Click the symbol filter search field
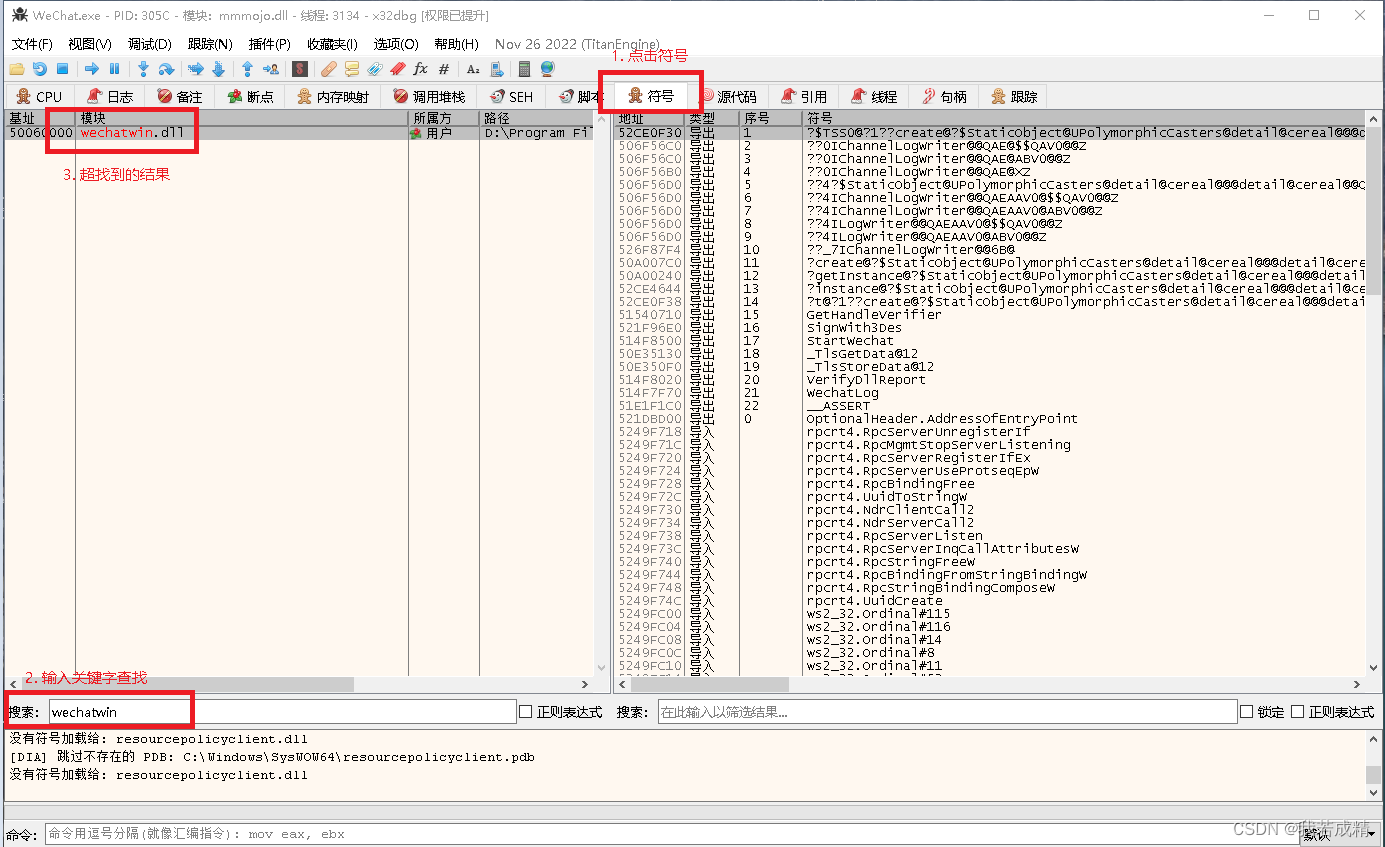Image resolution: width=1385 pixels, height=847 pixels. coord(946,712)
